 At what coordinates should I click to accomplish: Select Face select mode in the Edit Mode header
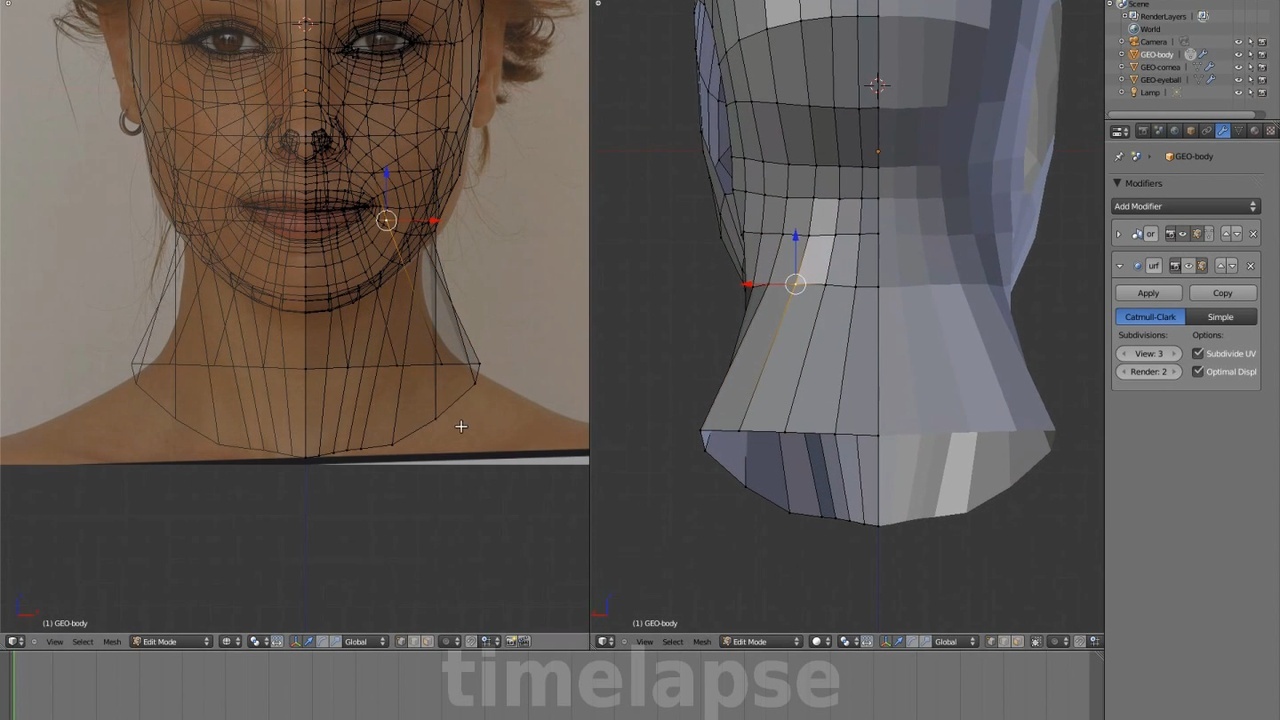click(x=427, y=641)
